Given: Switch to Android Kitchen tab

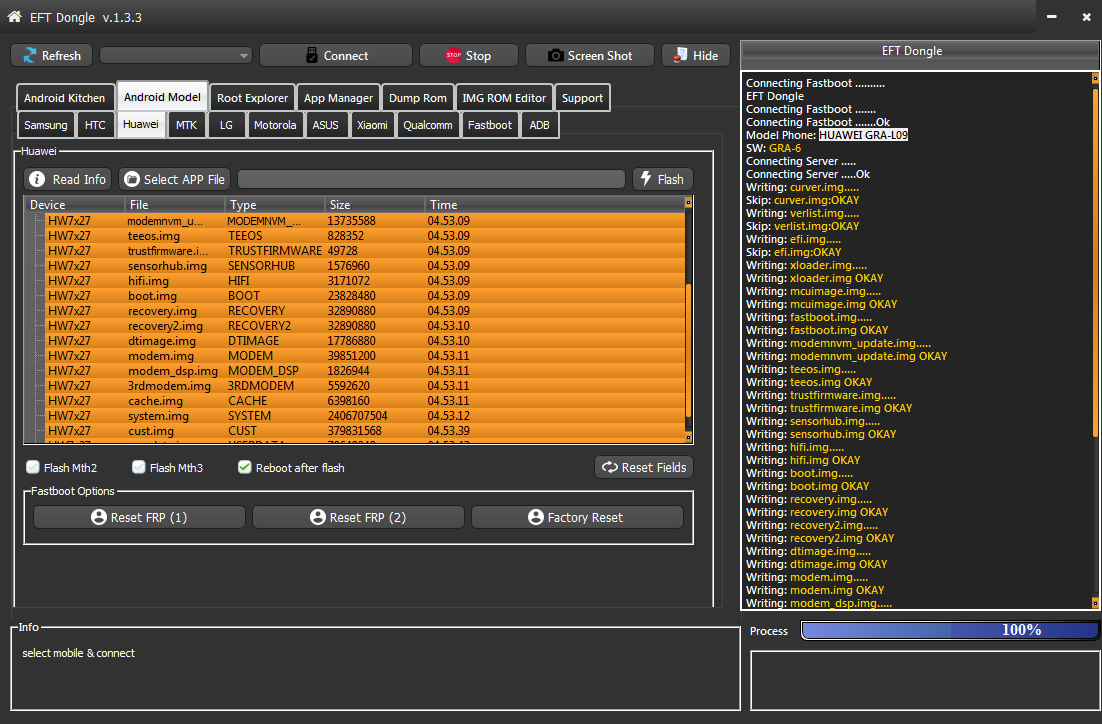Looking at the screenshot, I should pyautogui.click(x=65, y=98).
